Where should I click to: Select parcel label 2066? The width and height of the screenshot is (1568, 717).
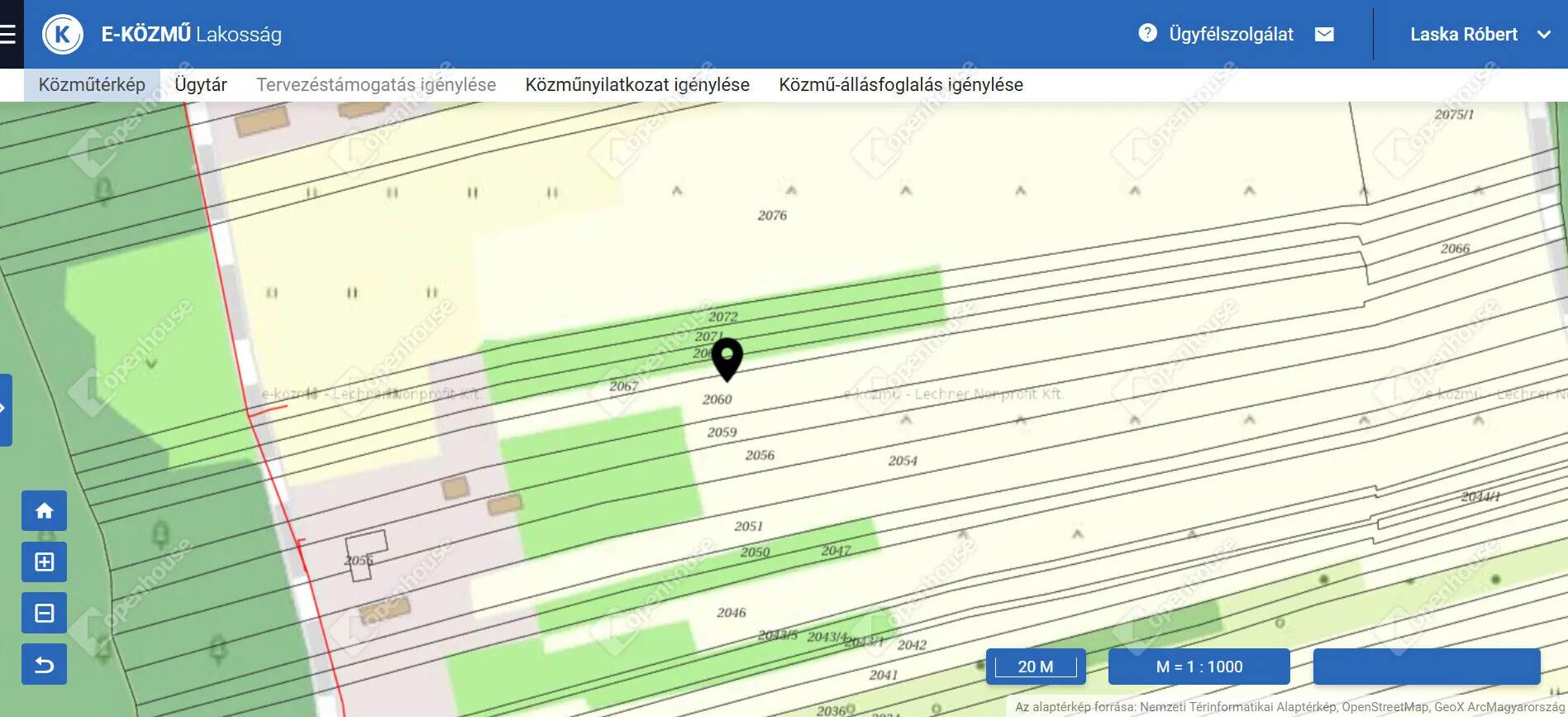point(1455,249)
